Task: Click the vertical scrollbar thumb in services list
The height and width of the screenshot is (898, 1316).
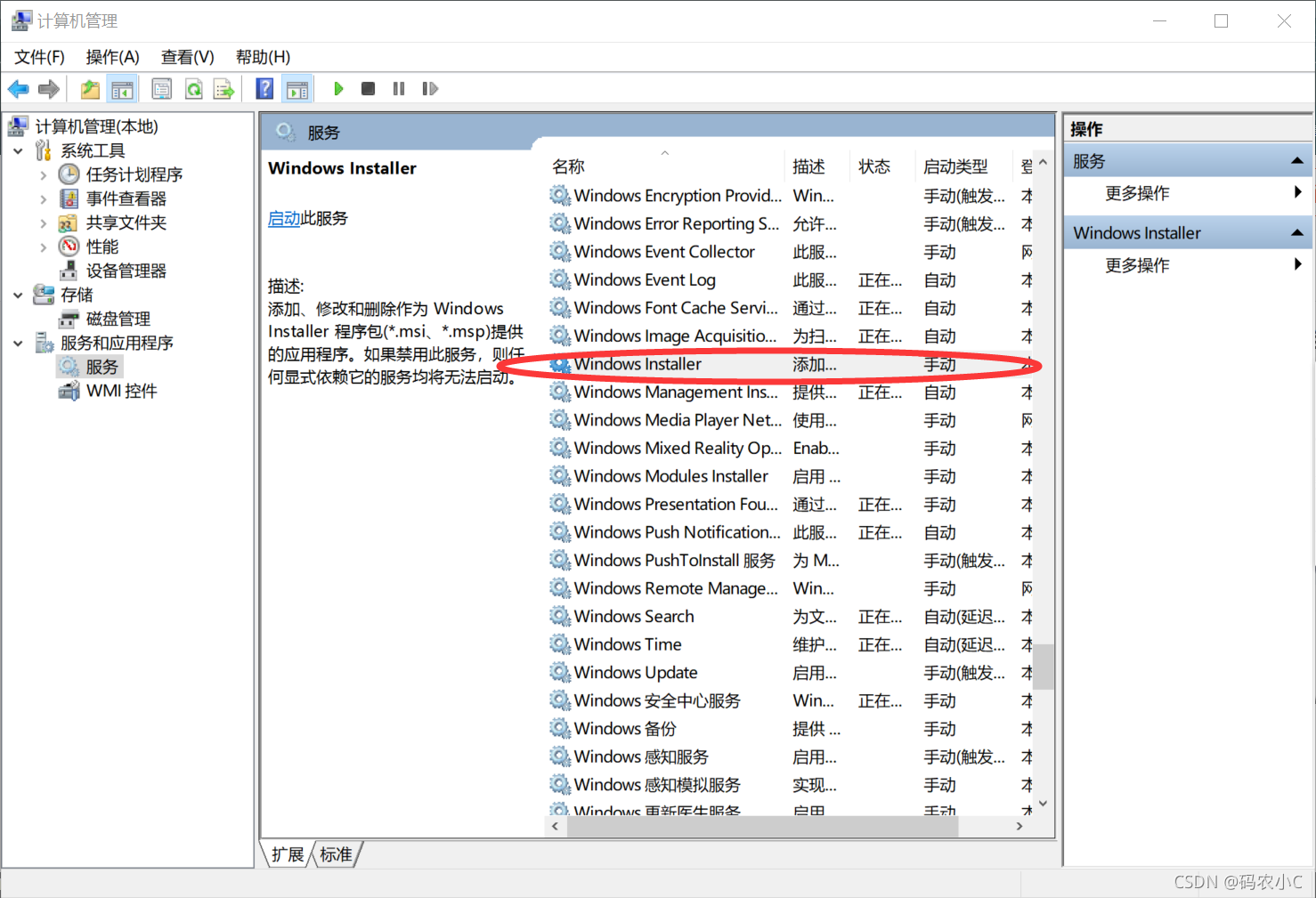Action: point(1044,667)
